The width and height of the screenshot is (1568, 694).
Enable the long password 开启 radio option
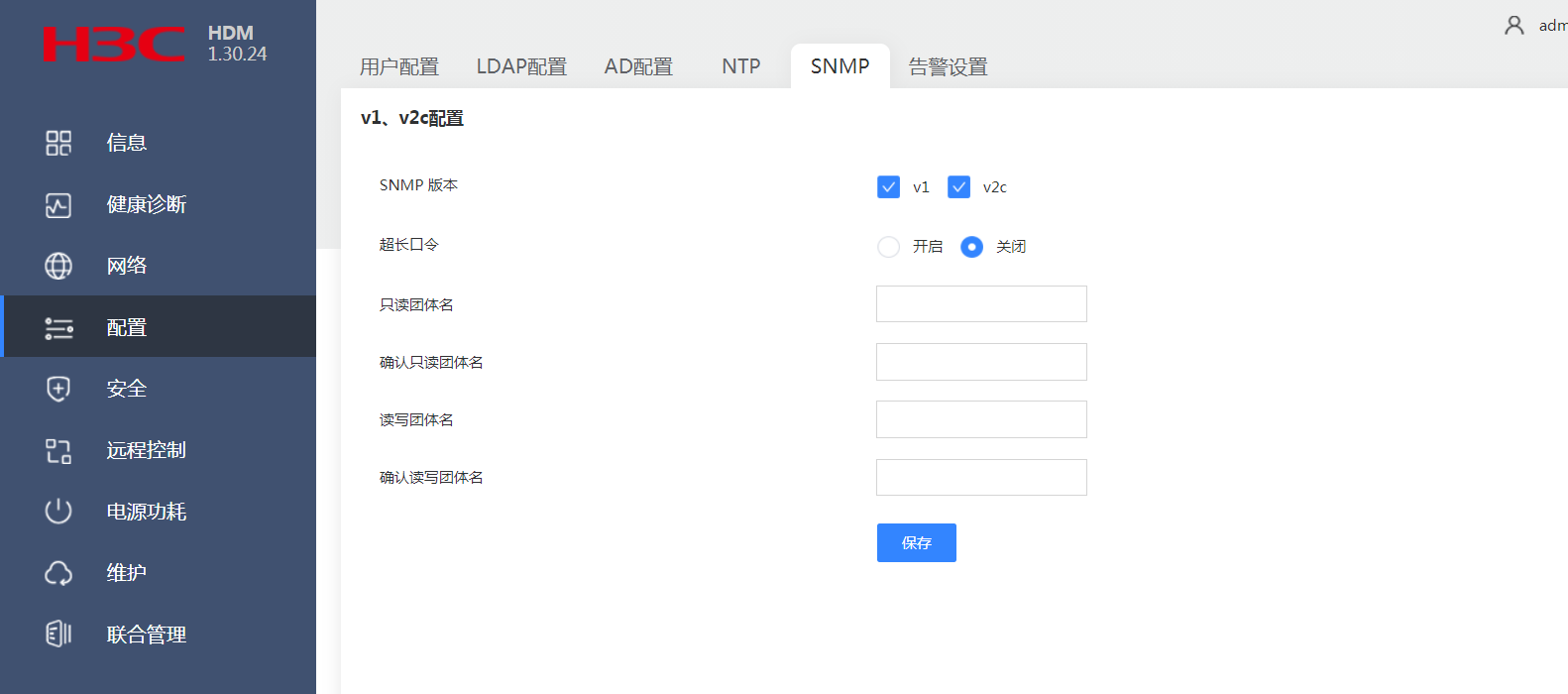pos(888,247)
